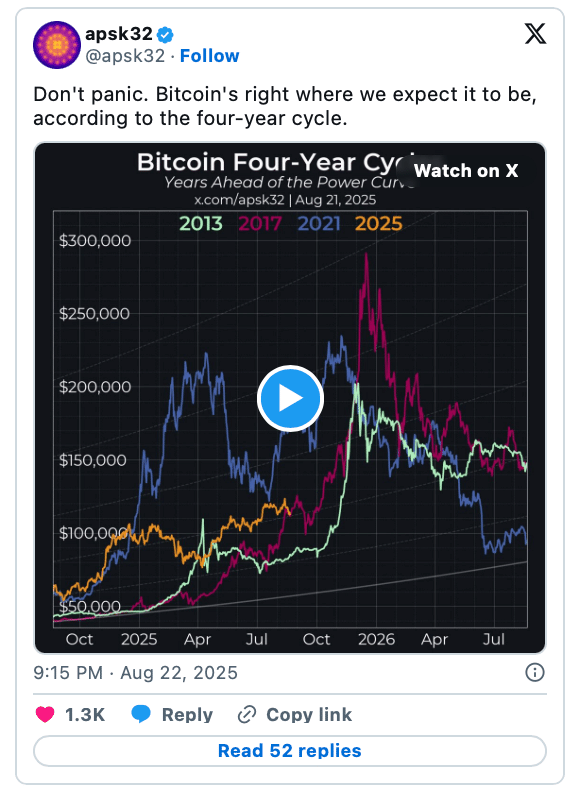Click the Watch on X overlay
580x794 pixels.
pyautogui.click(x=466, y=171)
